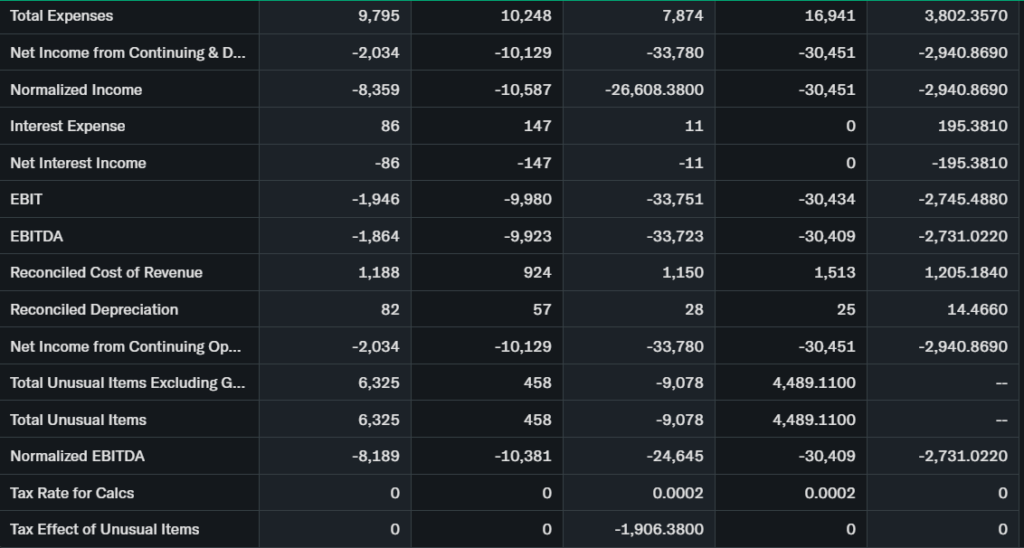1024x548 pixels.
Task: Select the Normalized EBITDA row label
Action: [x=77, y=456]
